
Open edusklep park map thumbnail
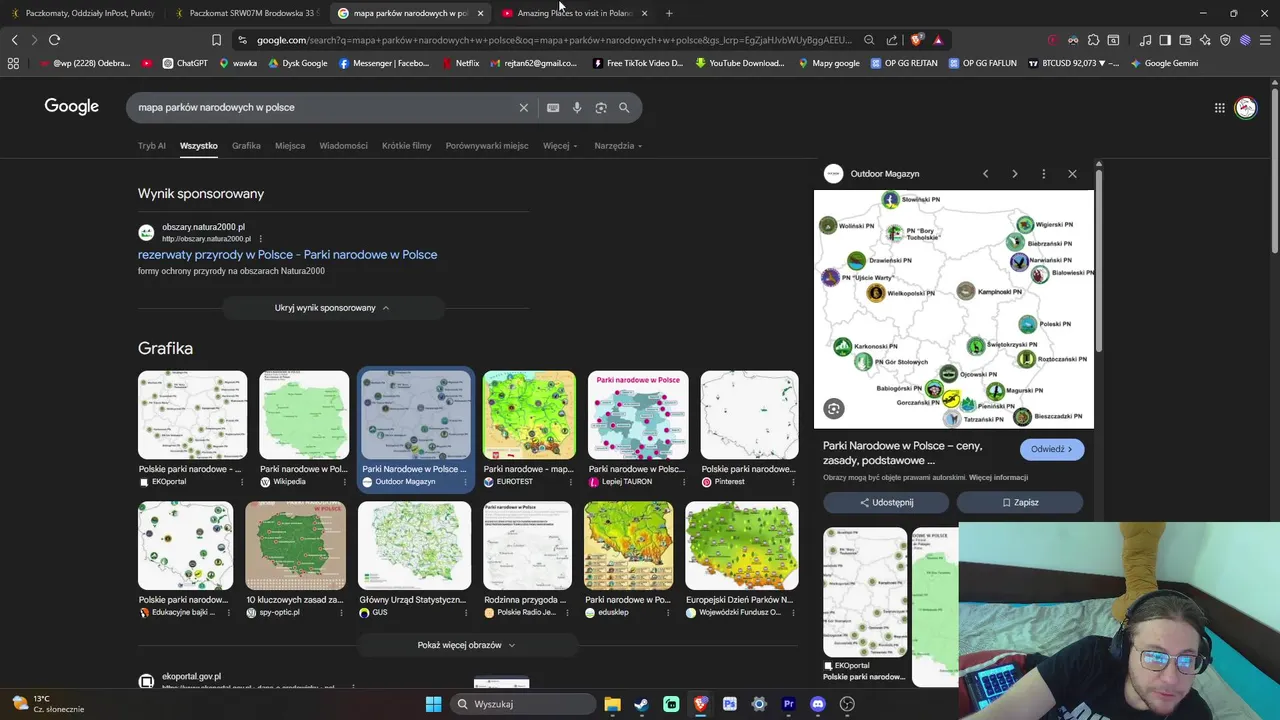629,546
